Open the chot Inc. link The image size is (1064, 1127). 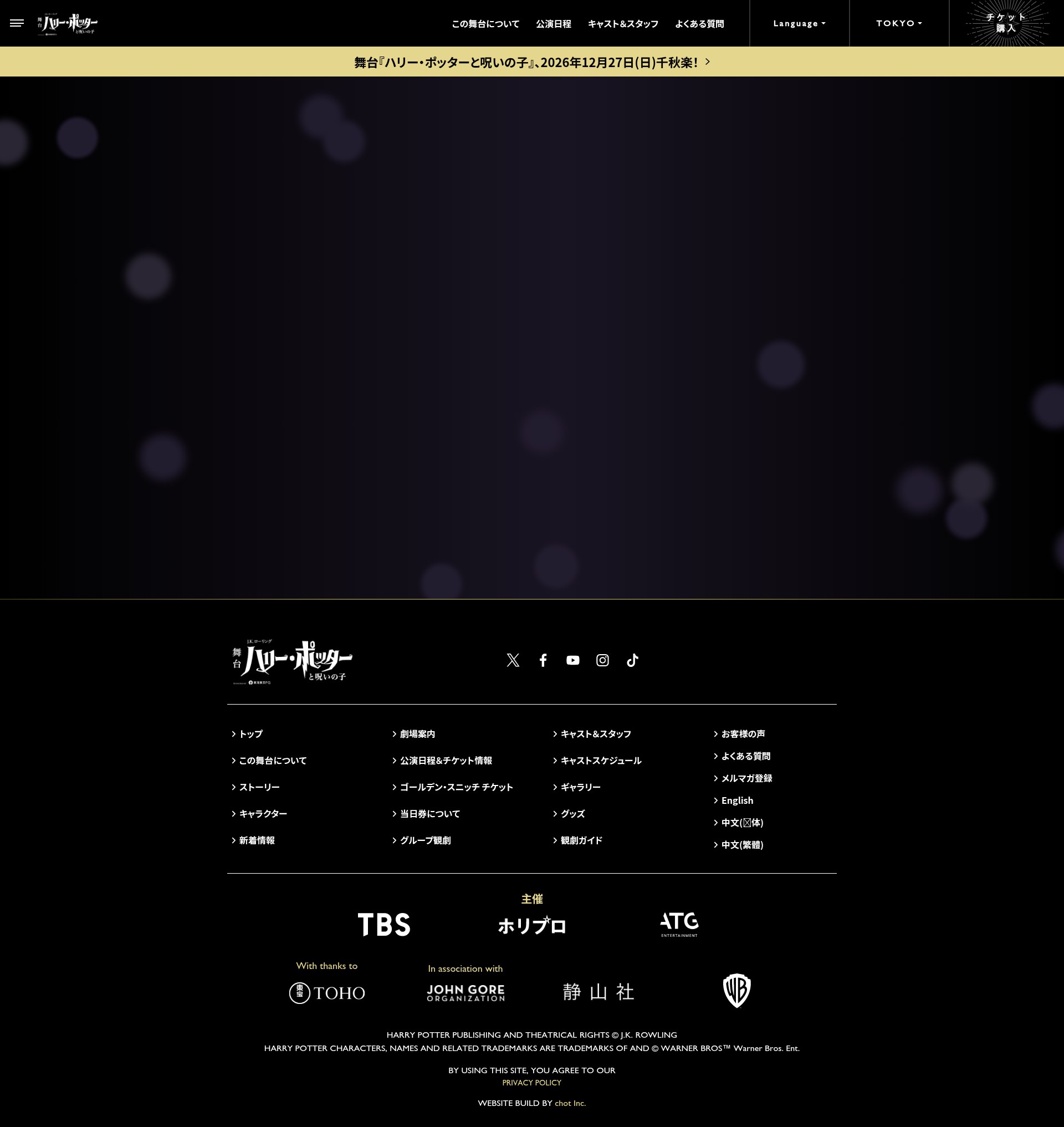[x=570, y=1103]
